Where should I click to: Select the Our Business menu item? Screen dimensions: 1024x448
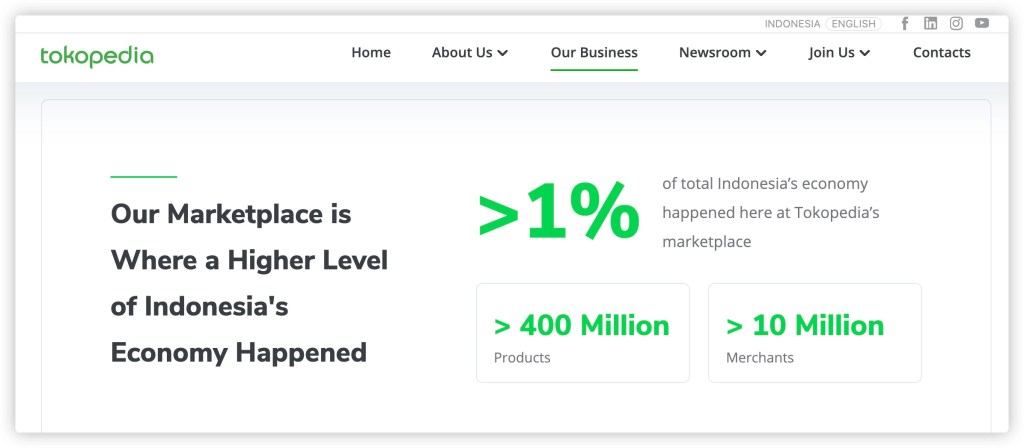pos(594,53)
